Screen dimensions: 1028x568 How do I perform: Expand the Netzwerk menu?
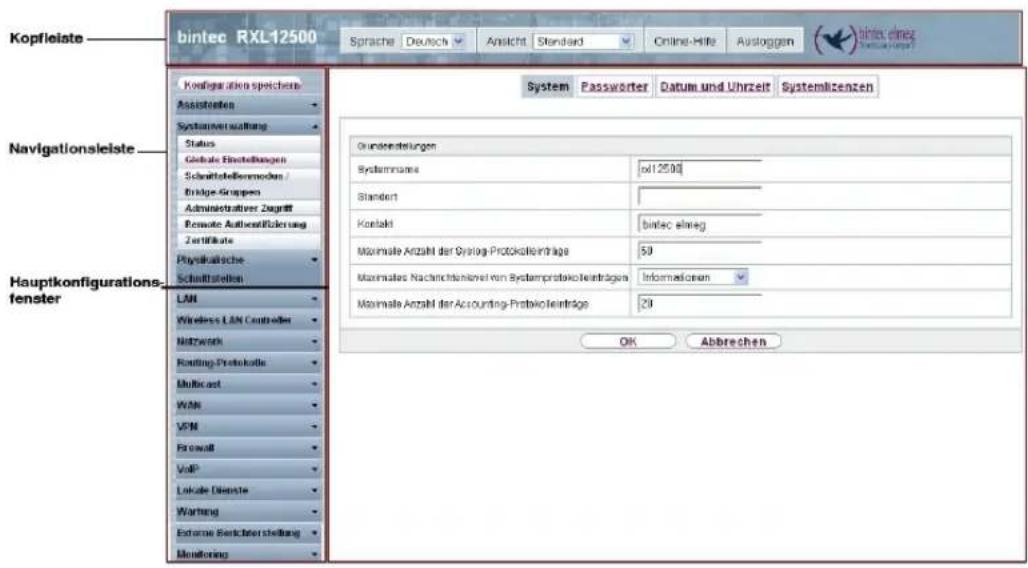coord(248,342)
